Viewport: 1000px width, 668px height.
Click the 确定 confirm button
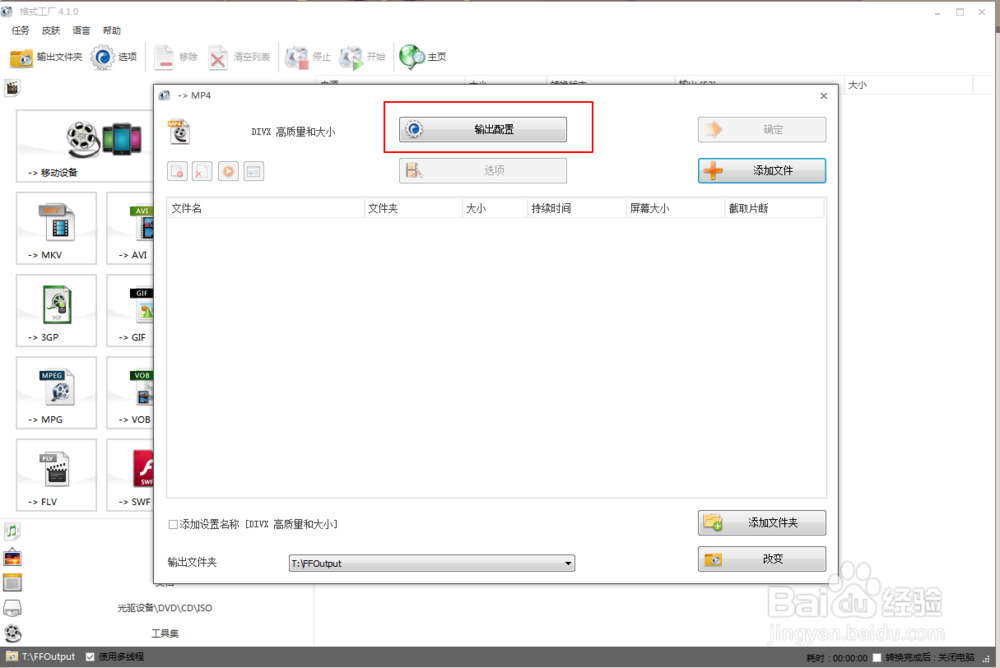click(761, 130)
